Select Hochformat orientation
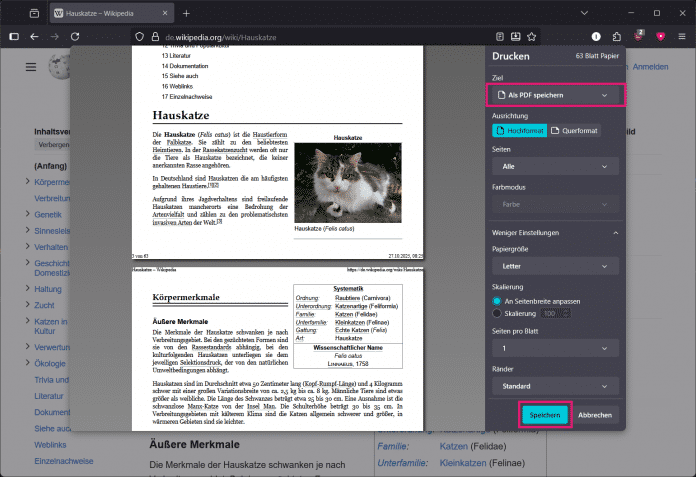The width and height of the screenshot is (696, 477). [x=519, y=130]
